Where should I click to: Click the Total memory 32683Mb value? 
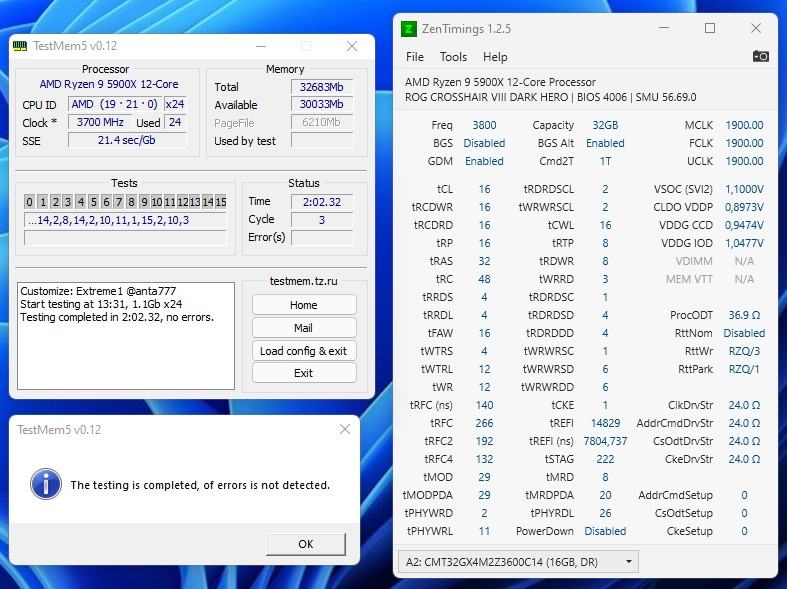click(x=322, y=87)
